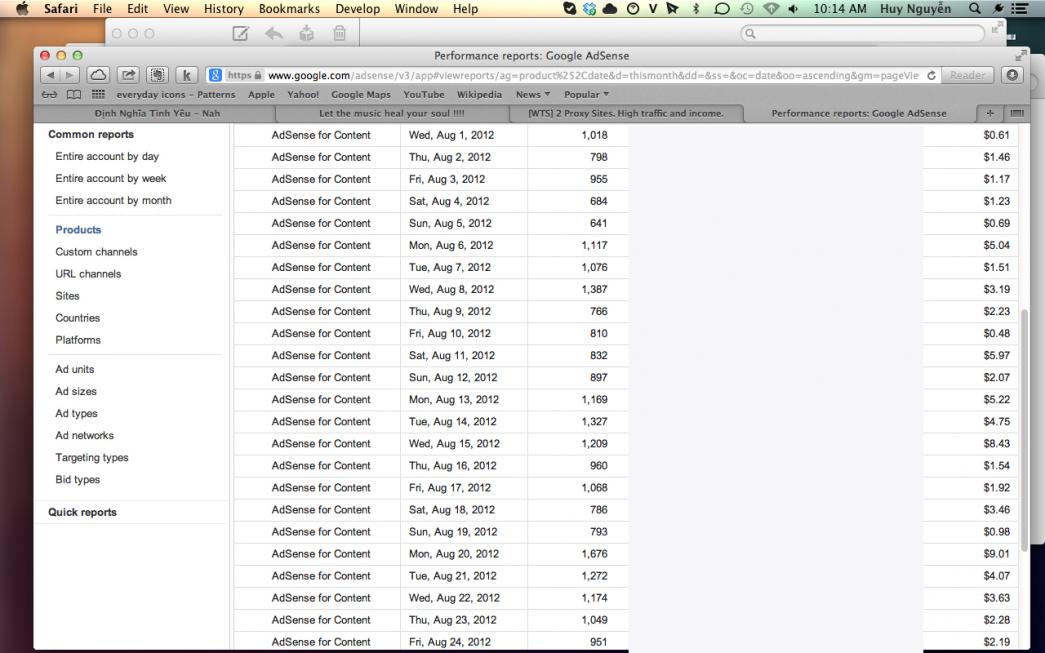Reload the page with the refresh icon
Image resolution: width=1045 pixels, height=653 pixels.
[x=931, y=75]
